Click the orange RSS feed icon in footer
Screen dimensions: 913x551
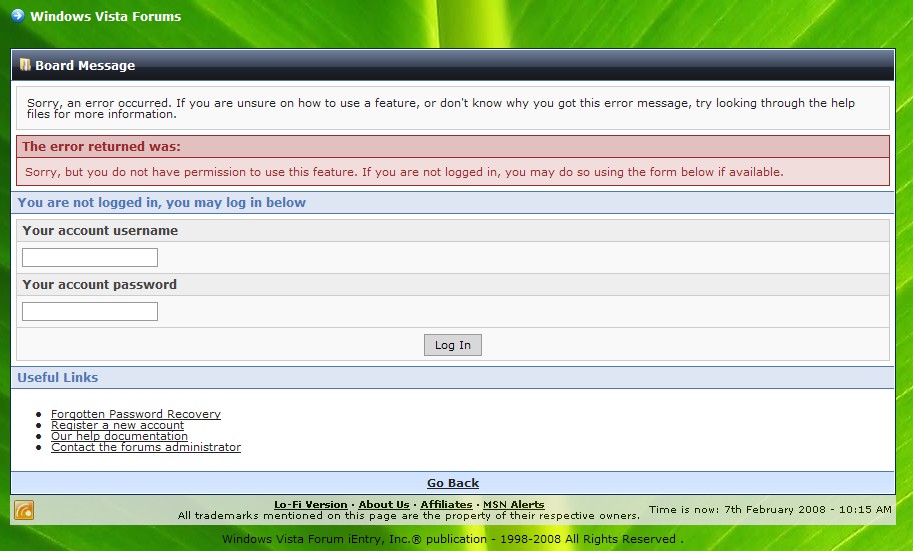[24, 510]
